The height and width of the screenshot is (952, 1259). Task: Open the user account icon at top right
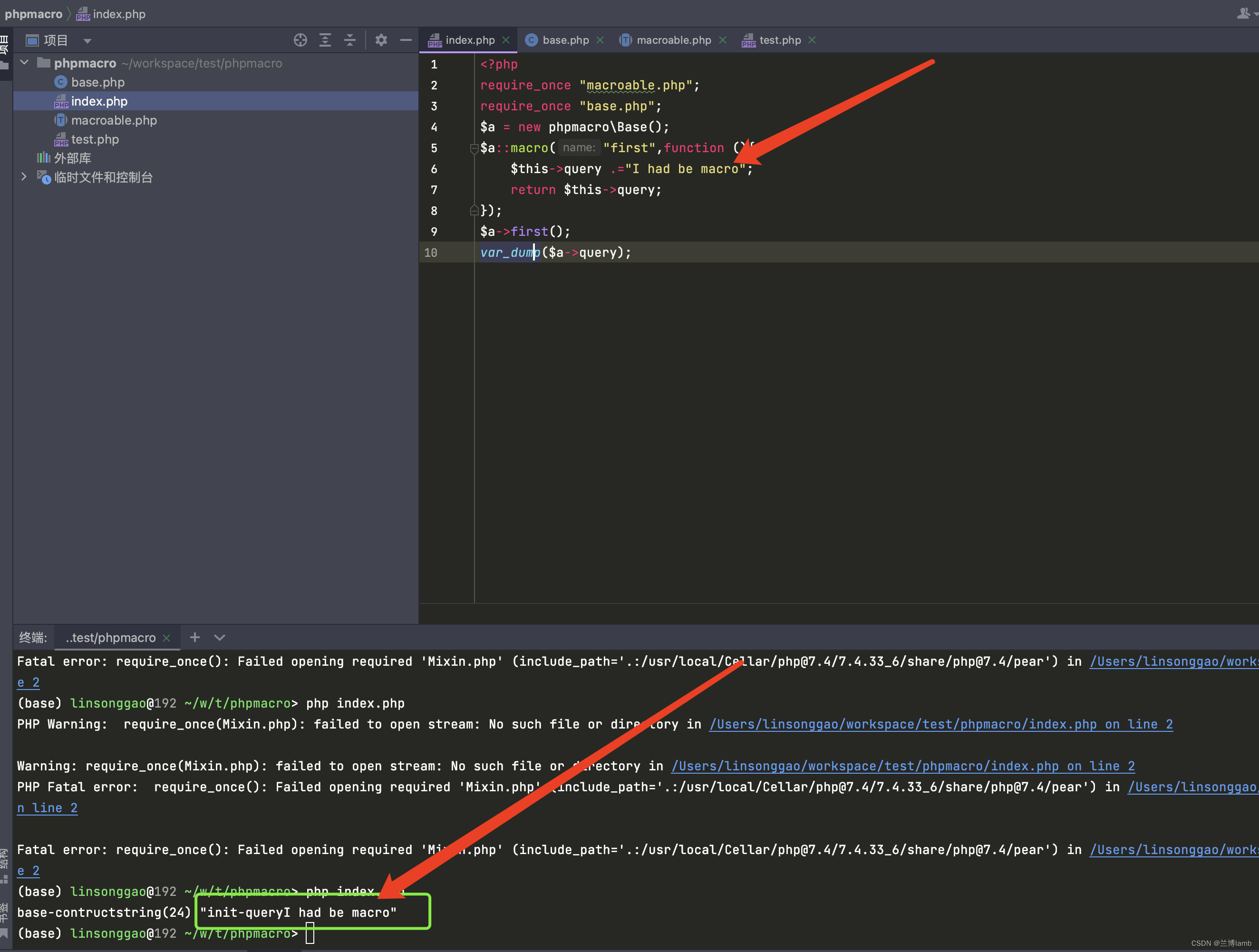[1243, 14]
